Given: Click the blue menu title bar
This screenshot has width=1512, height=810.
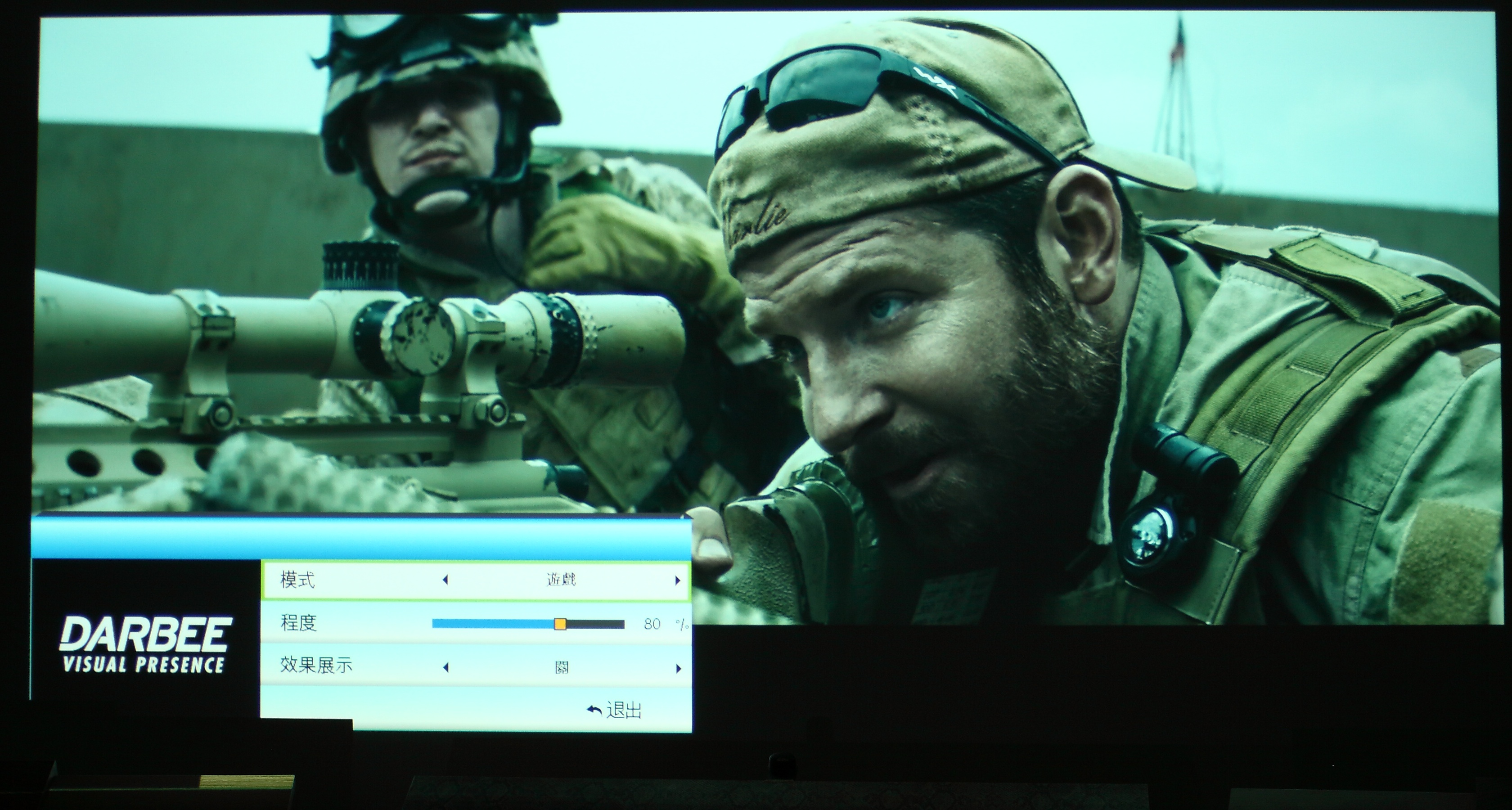Looking at the screenshot, I should click(361, 538).
